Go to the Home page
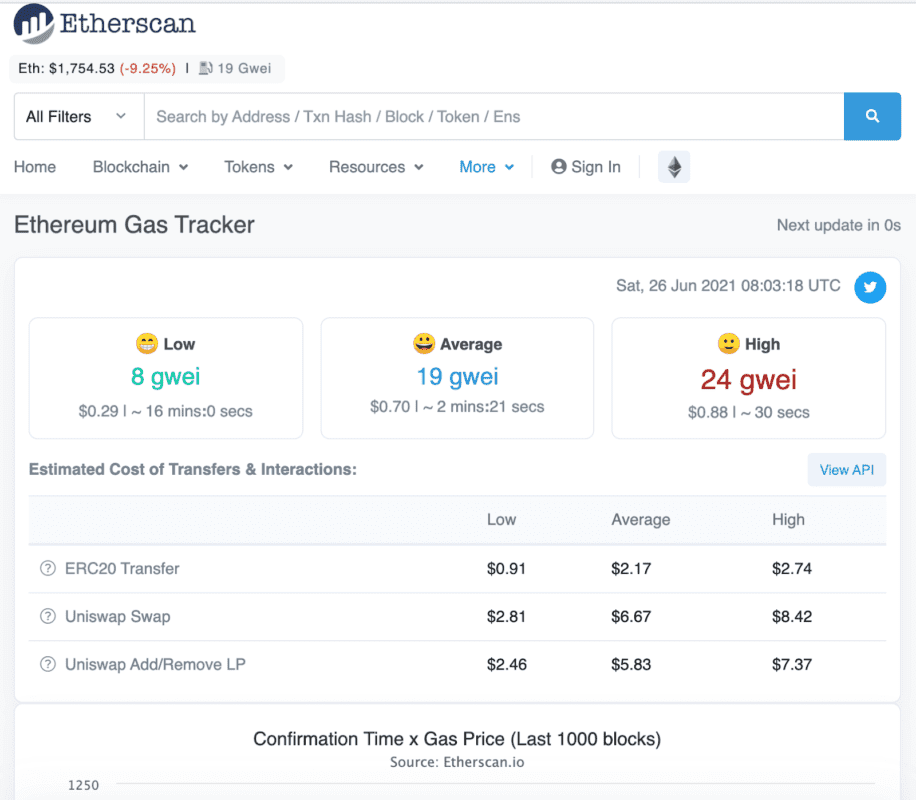Screen dimensions: 916x800 click(x=35, y=167)
